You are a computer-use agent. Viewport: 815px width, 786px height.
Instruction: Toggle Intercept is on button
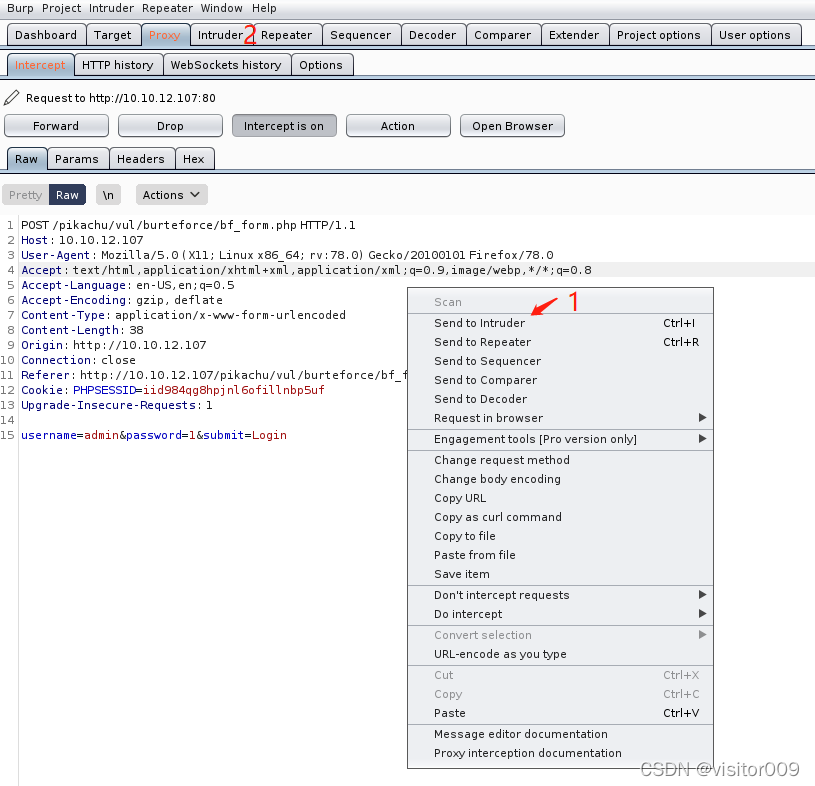pyautogui.click(x=284, y=126)
